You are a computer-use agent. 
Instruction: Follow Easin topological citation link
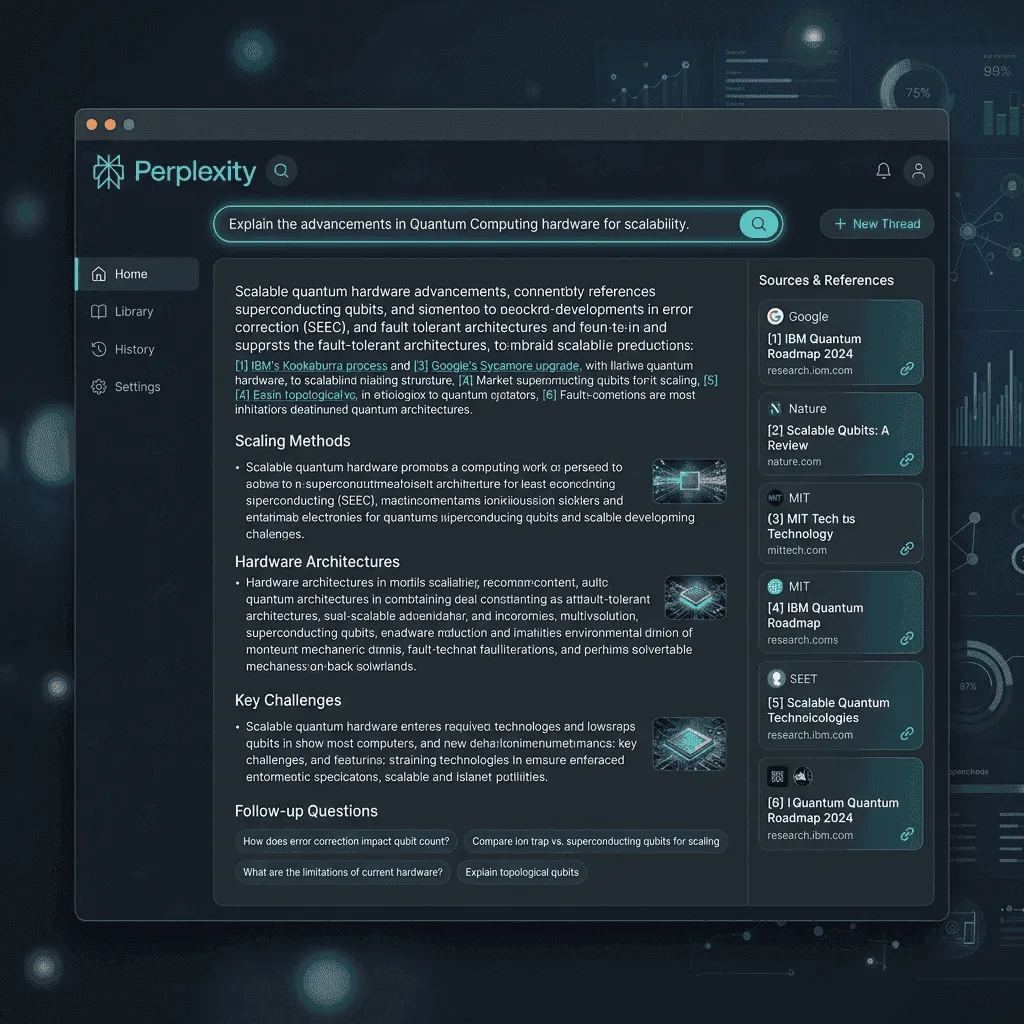[x=304, y=395]
